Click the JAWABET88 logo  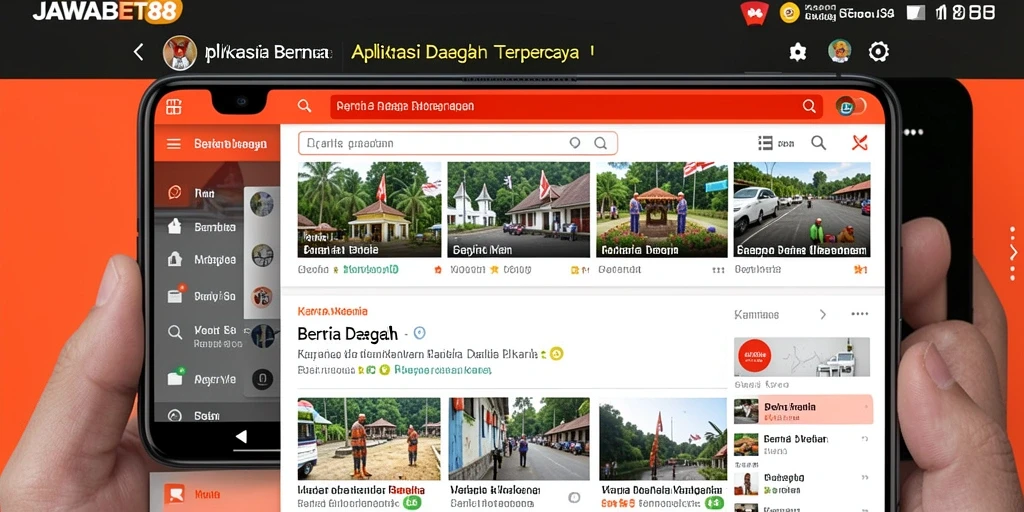[x=107, y=11]
